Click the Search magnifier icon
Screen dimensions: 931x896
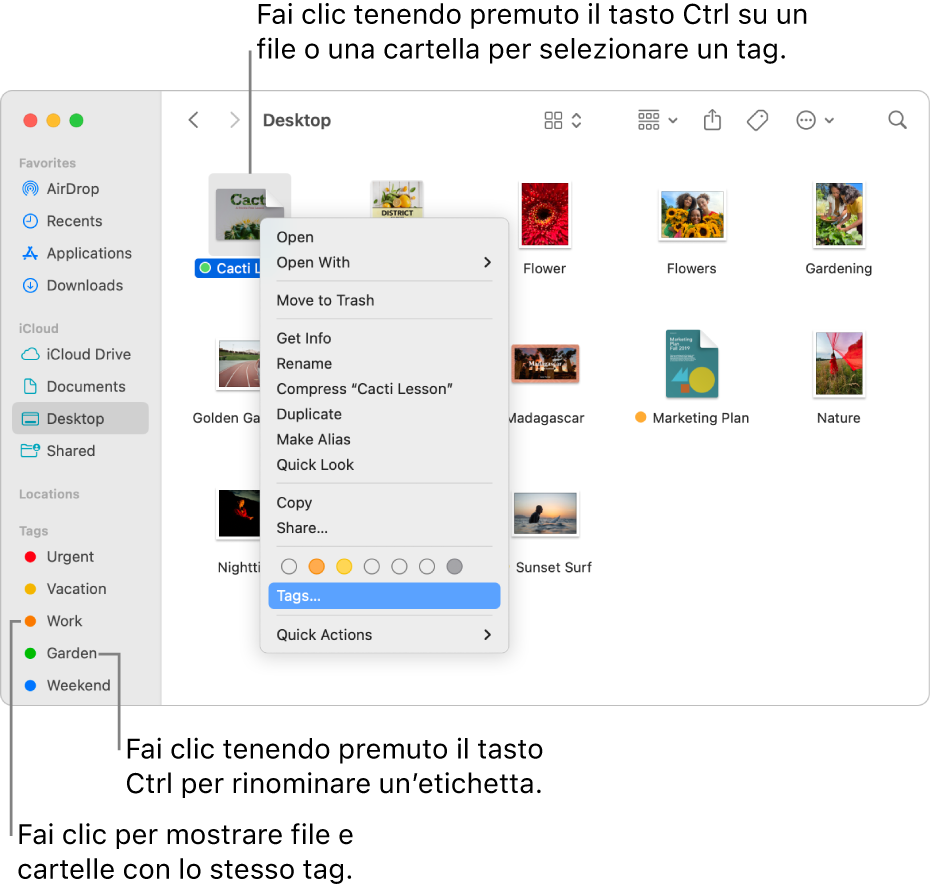coord(897,120)
